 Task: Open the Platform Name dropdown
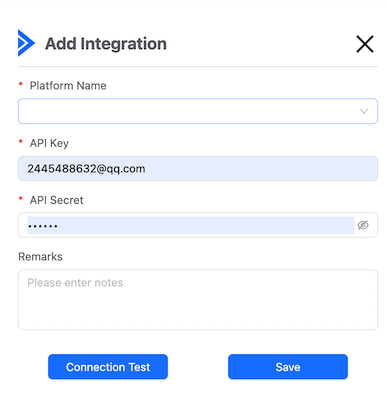point(198,111)
